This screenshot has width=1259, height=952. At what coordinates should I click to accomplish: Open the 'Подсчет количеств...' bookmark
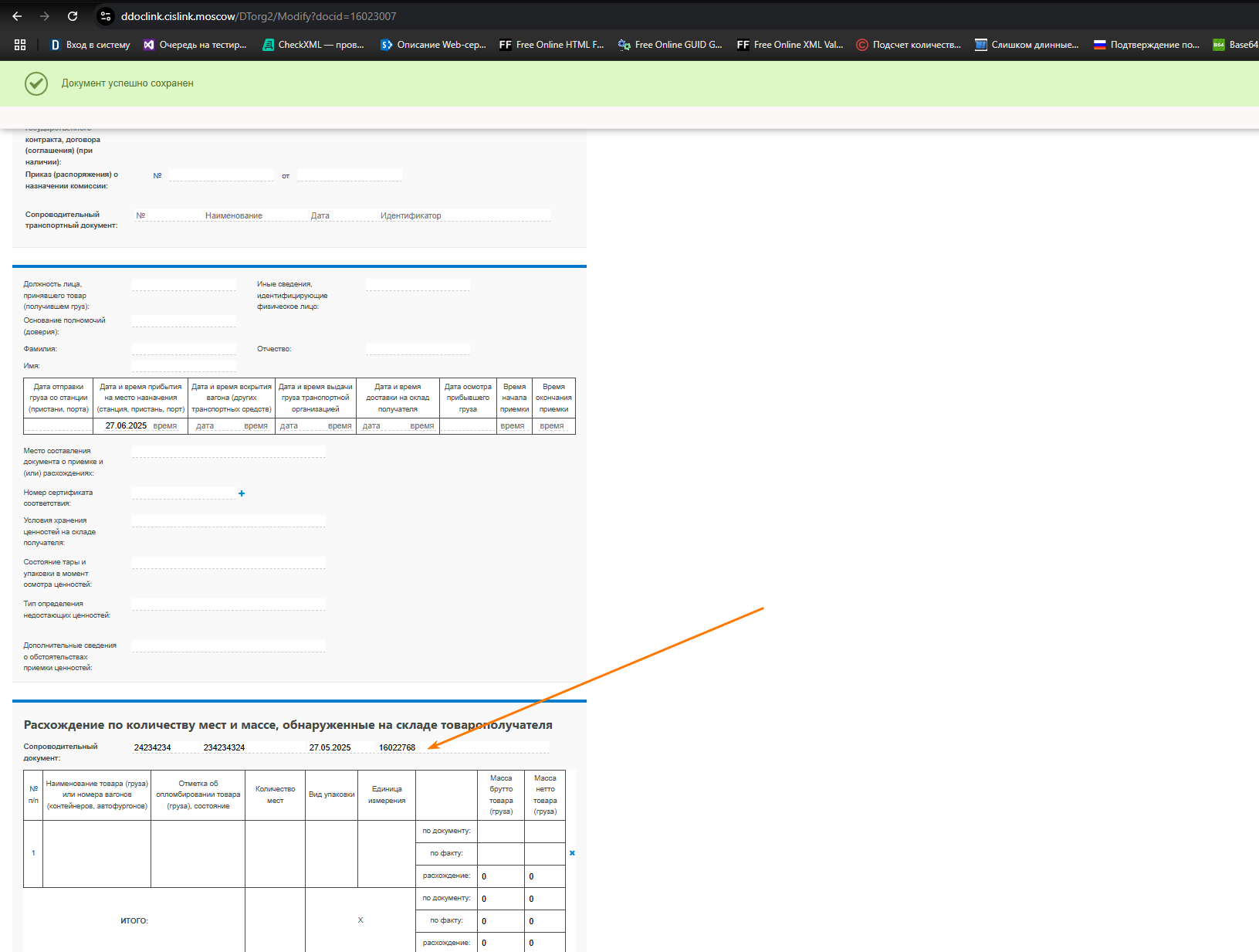click(x=909, y=45)
